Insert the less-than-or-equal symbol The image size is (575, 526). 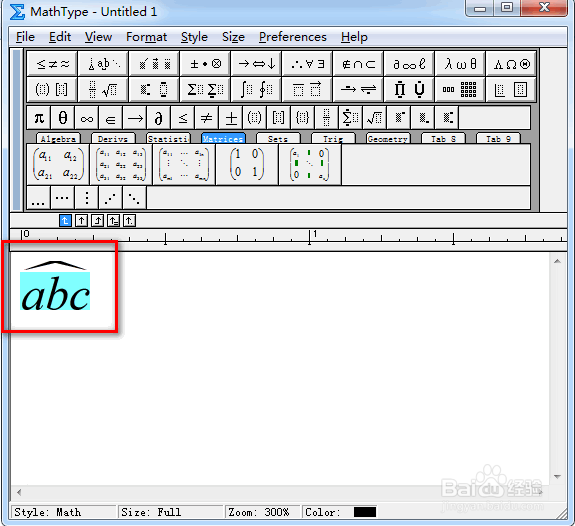click(183, 118)
